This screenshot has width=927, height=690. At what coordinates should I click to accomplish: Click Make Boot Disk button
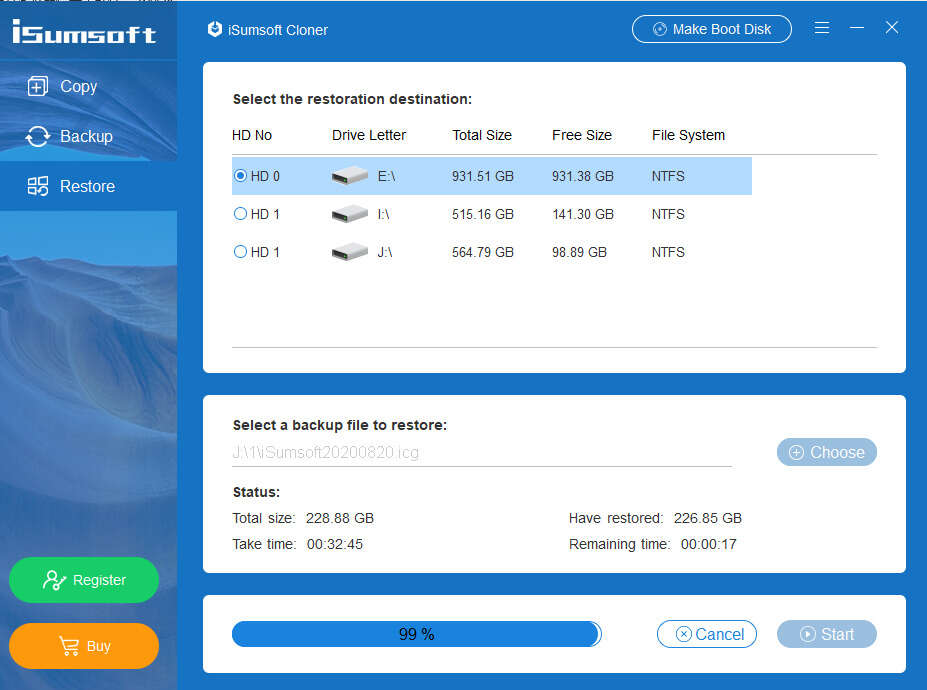point(711,29)
